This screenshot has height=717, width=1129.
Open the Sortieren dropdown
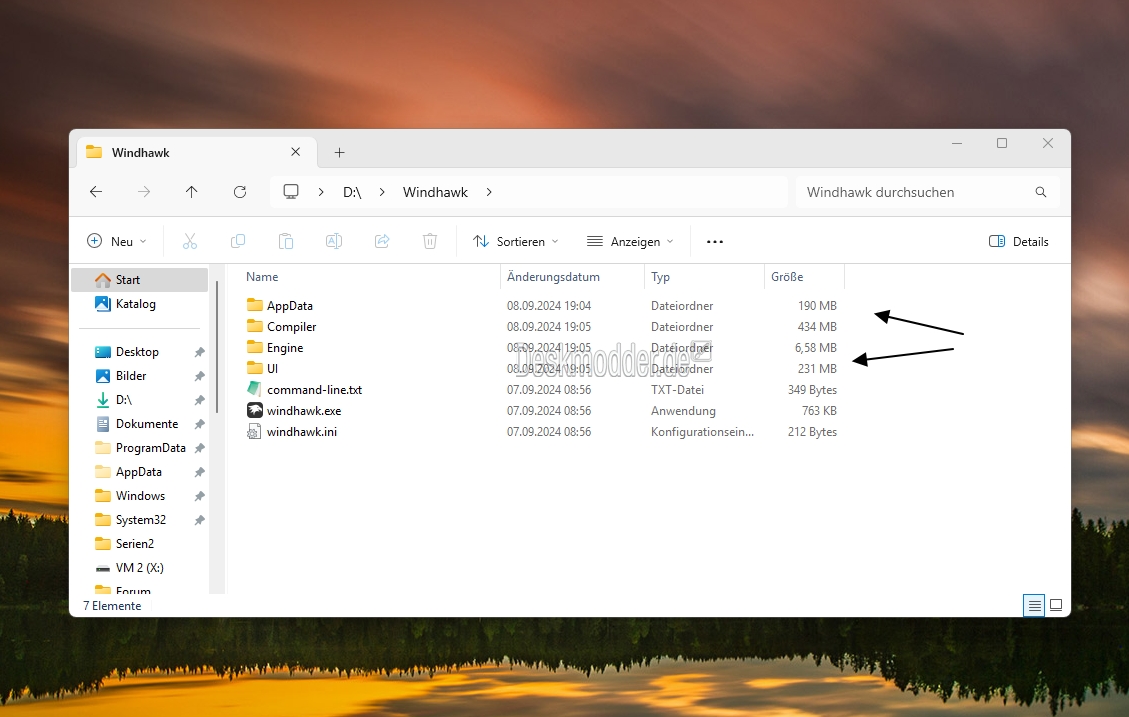click(516, 242)
